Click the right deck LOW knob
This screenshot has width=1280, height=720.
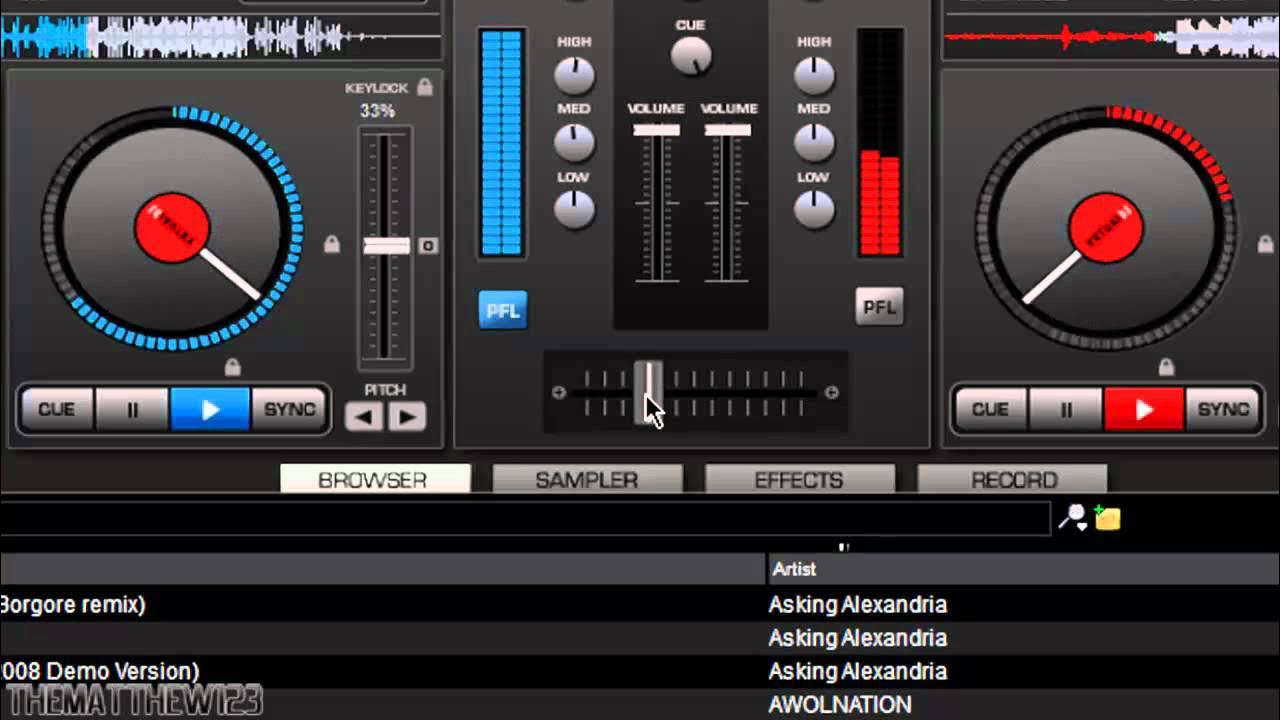point(814,209)
